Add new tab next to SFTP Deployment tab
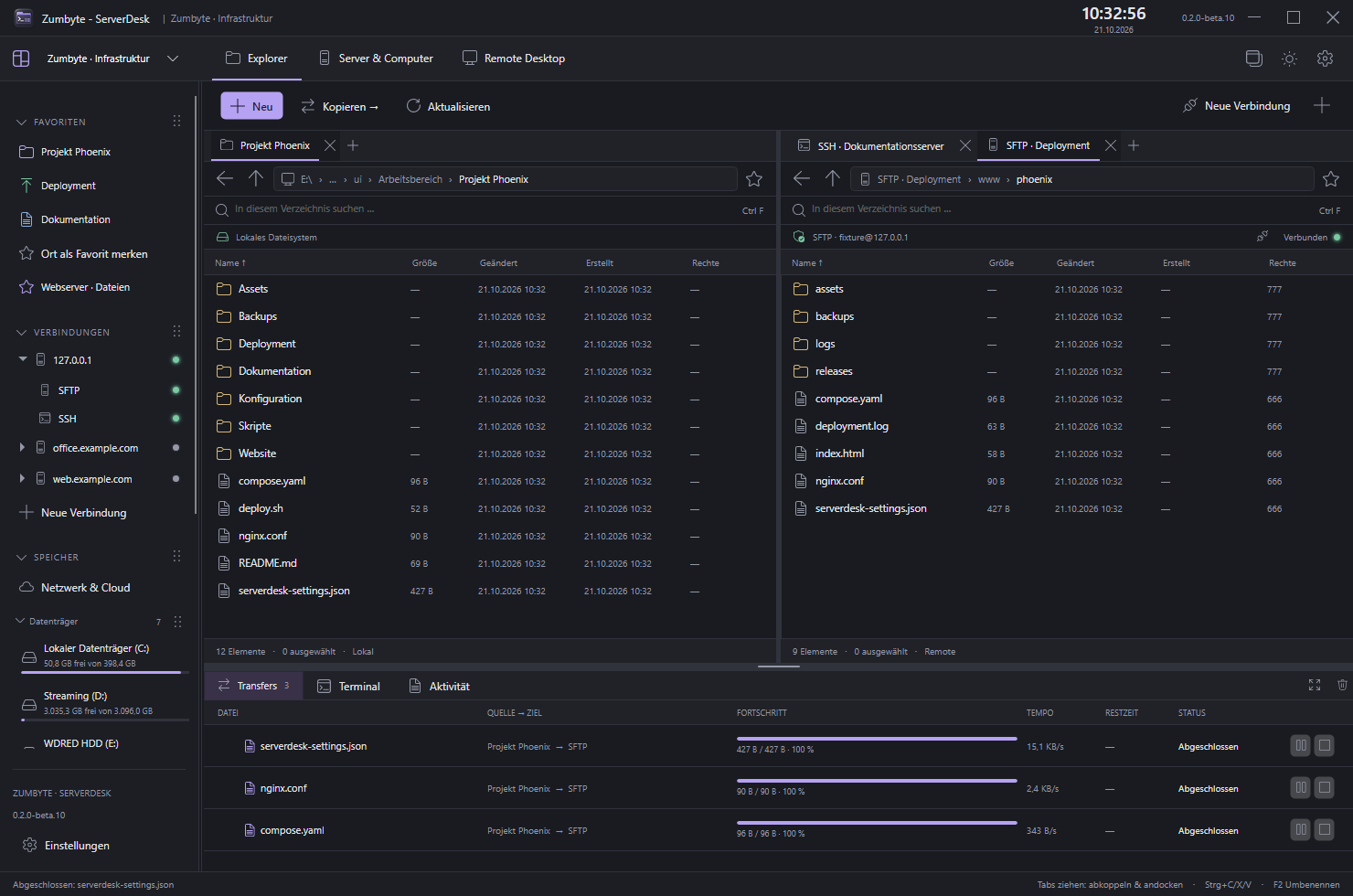 tap(1134, 145)
